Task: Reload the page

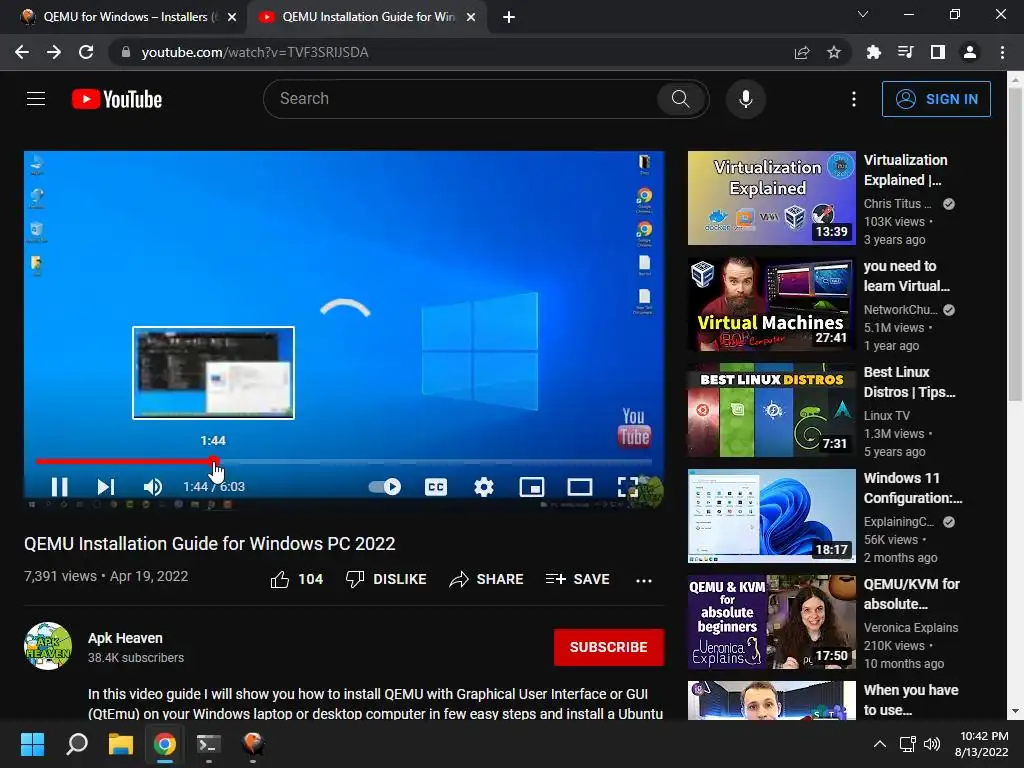Action: click(x=86, y=52)
